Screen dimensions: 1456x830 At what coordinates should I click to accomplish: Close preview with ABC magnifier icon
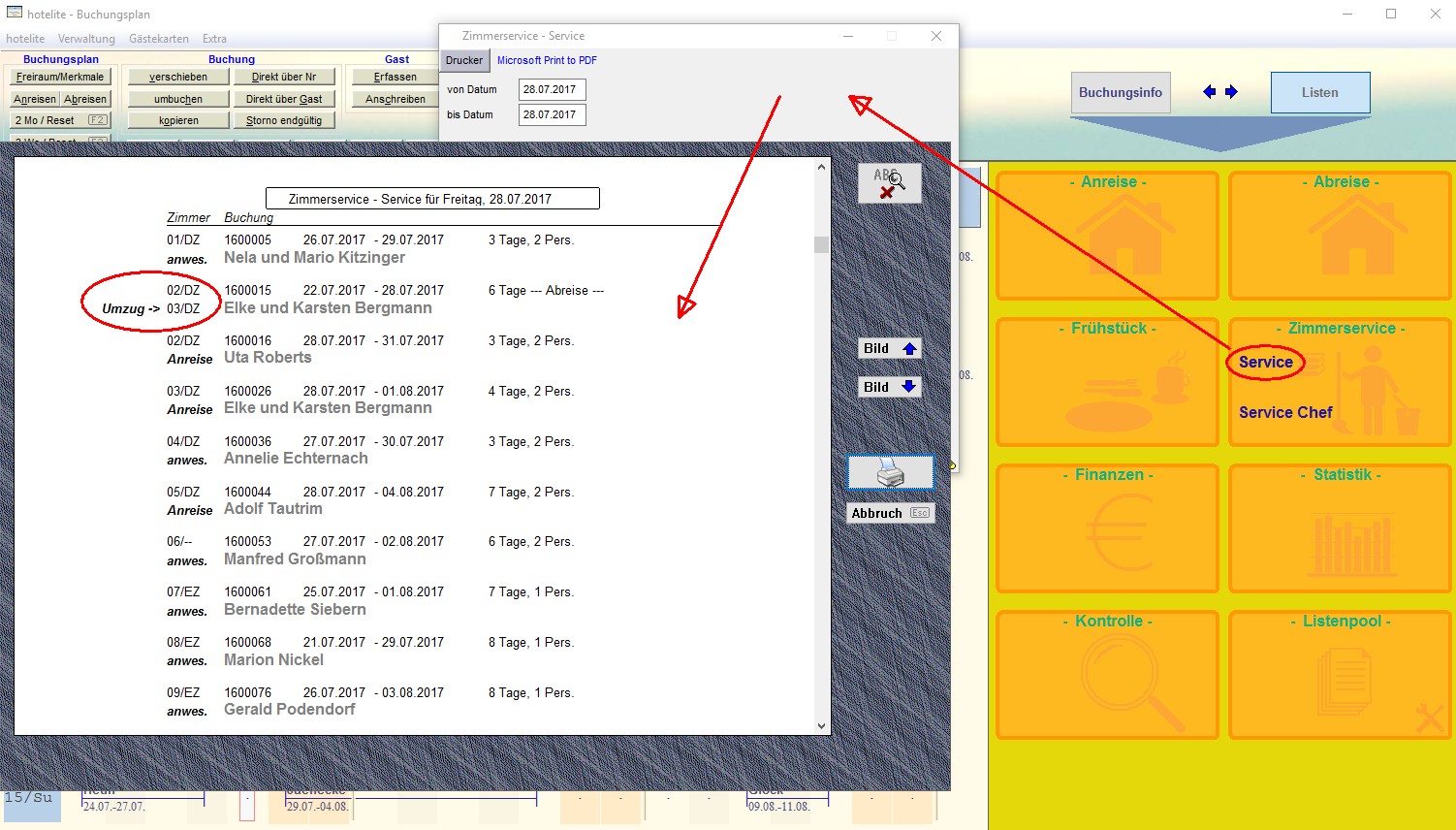[x=889, y=183]
